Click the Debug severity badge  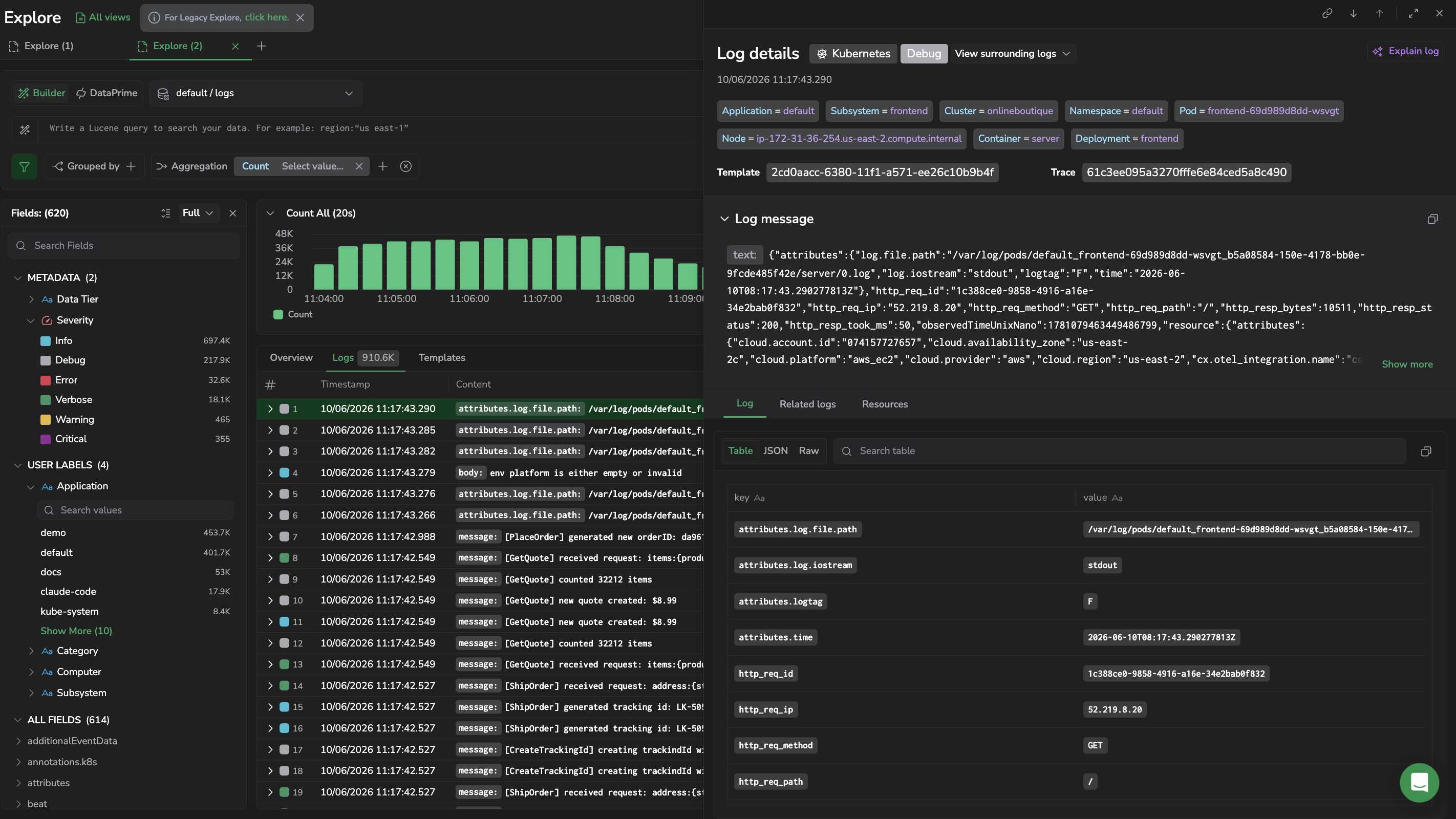click(x=924, y=54)
